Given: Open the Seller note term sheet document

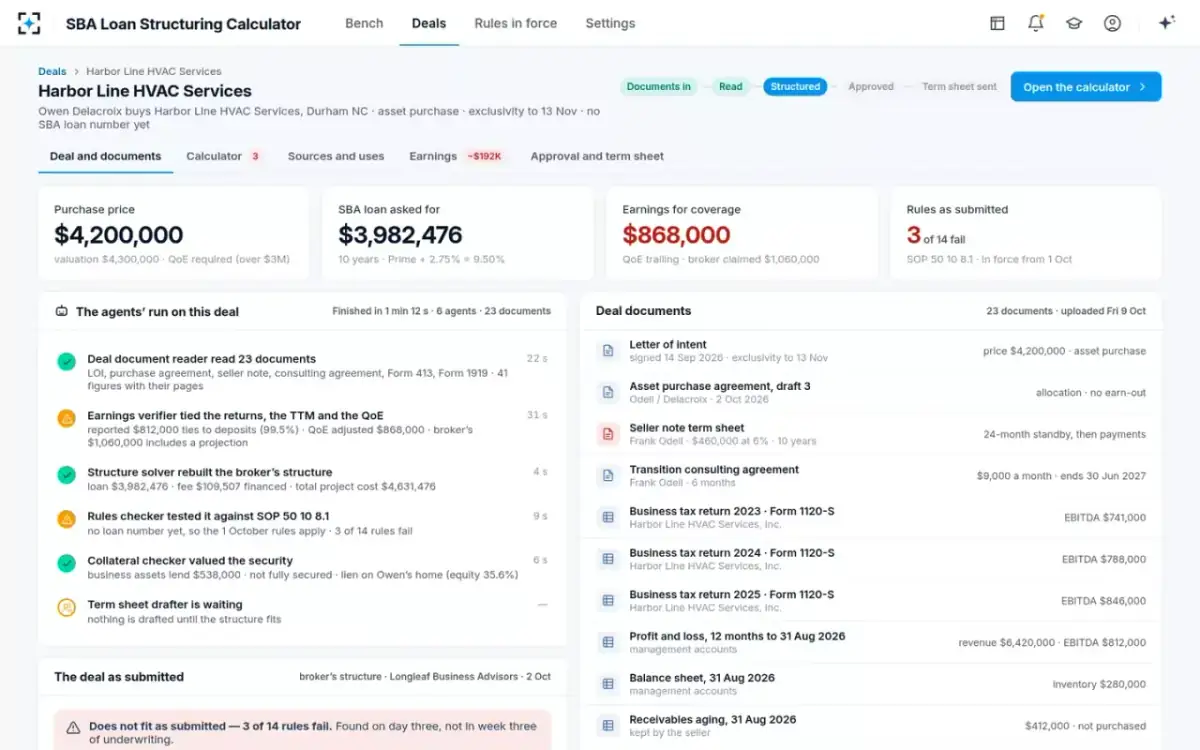Looking at the screenshot, I should tap(871, 434).
